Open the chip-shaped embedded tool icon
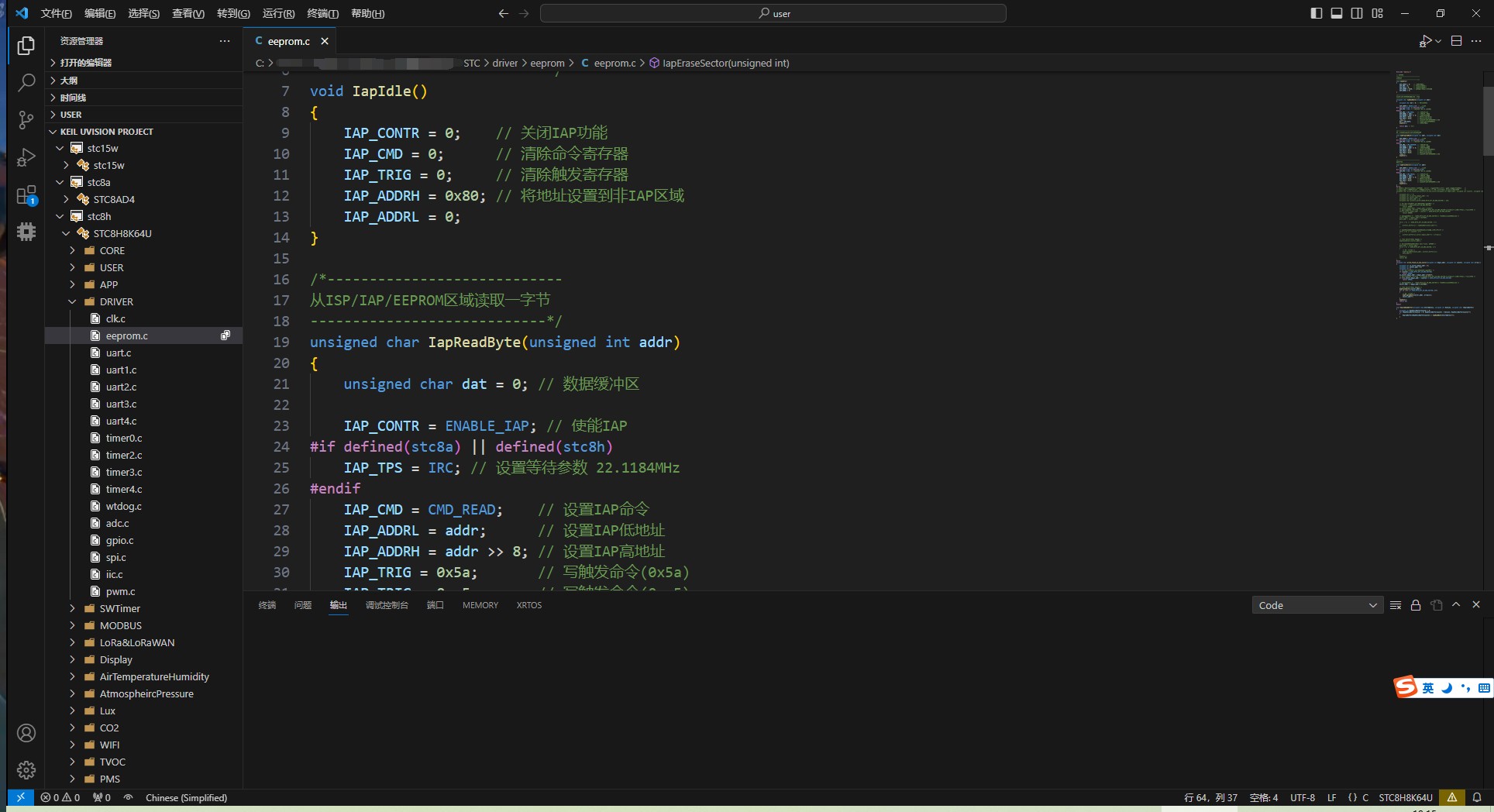Viewport: 1494px width, 812px height. click(26, 232)
